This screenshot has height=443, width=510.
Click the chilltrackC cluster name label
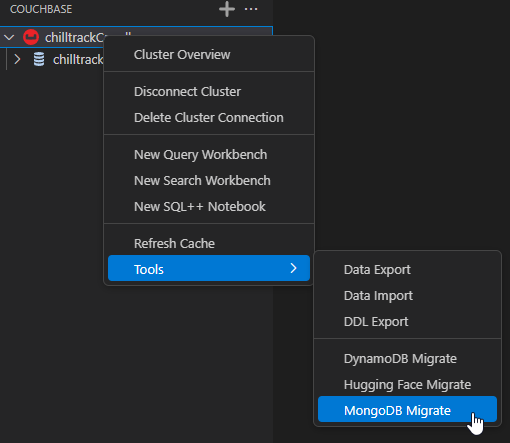pos(74,38)
